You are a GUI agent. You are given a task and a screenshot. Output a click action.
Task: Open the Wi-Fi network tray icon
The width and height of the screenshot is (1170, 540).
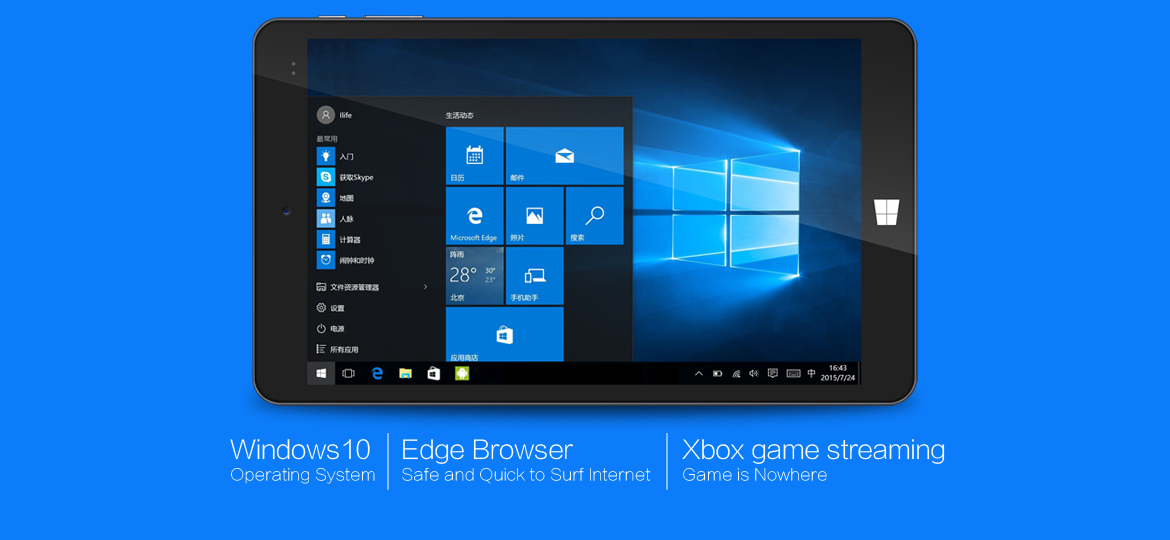(x=736, y=374)
